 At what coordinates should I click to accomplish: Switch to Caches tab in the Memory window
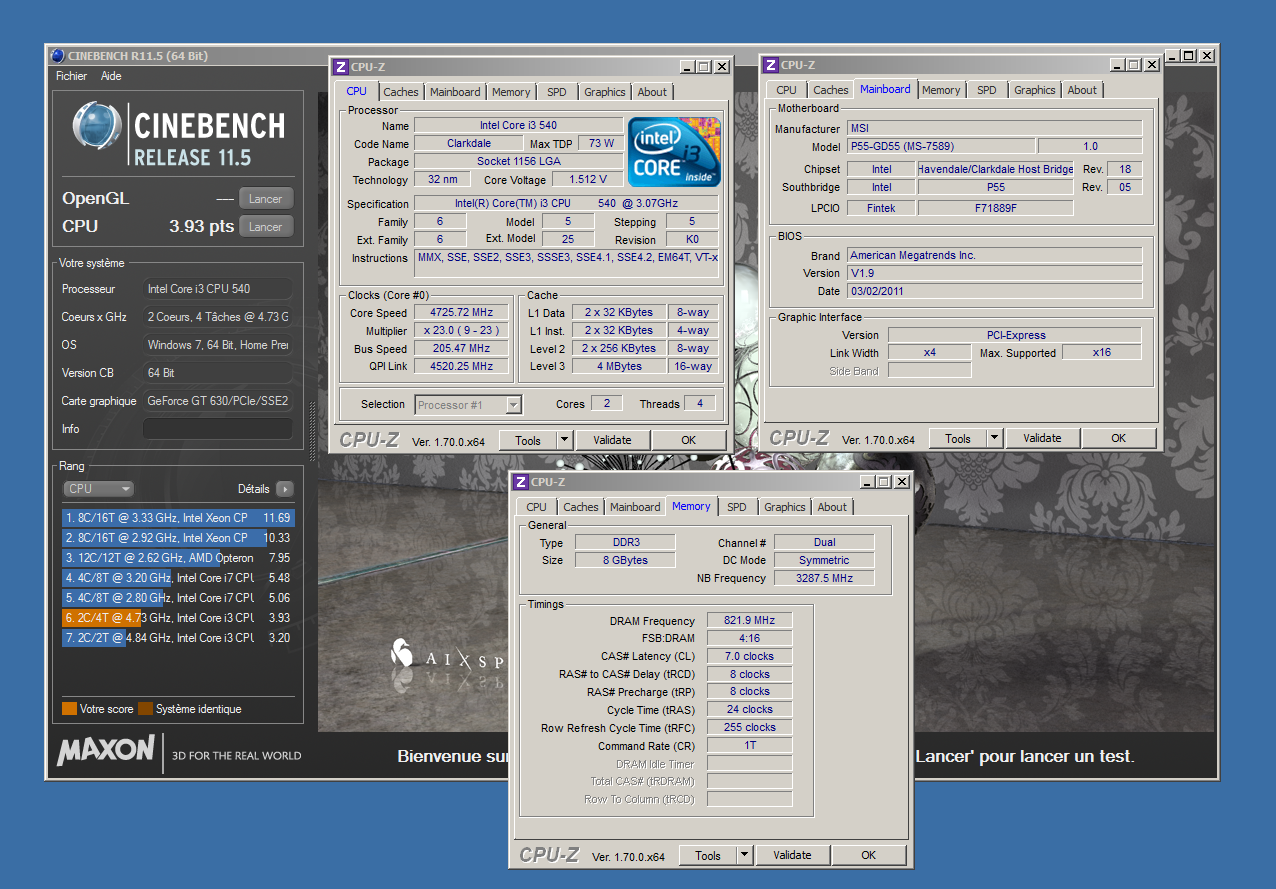[581, 507]
